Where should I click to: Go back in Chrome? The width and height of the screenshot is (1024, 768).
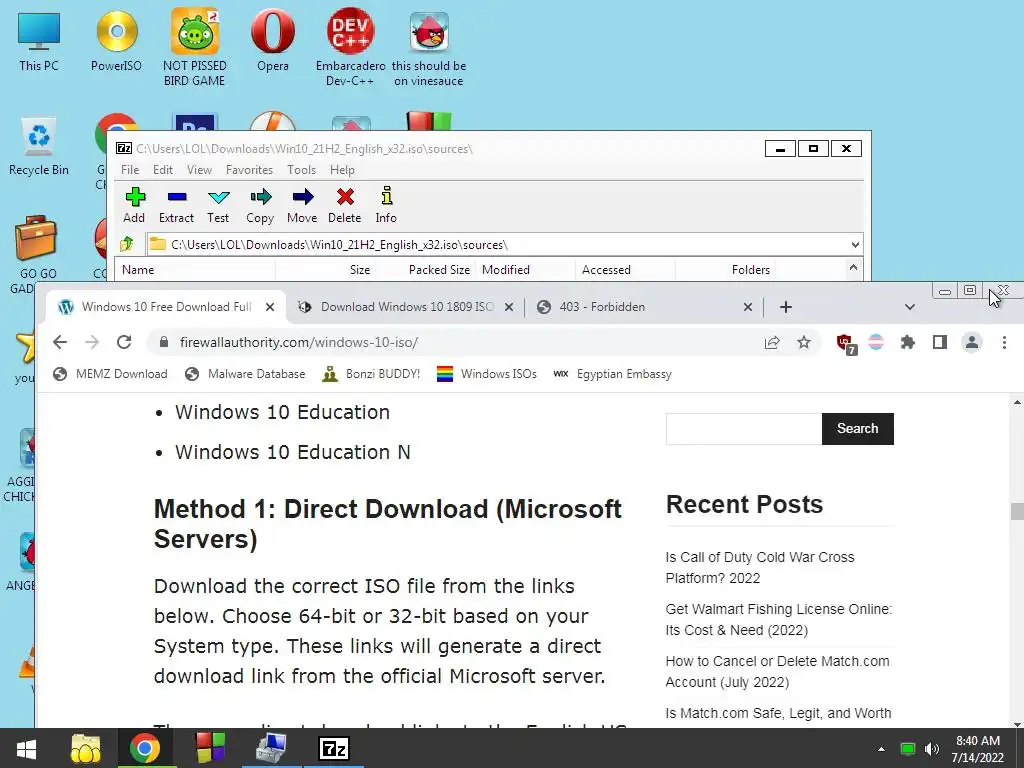(60, 342)
